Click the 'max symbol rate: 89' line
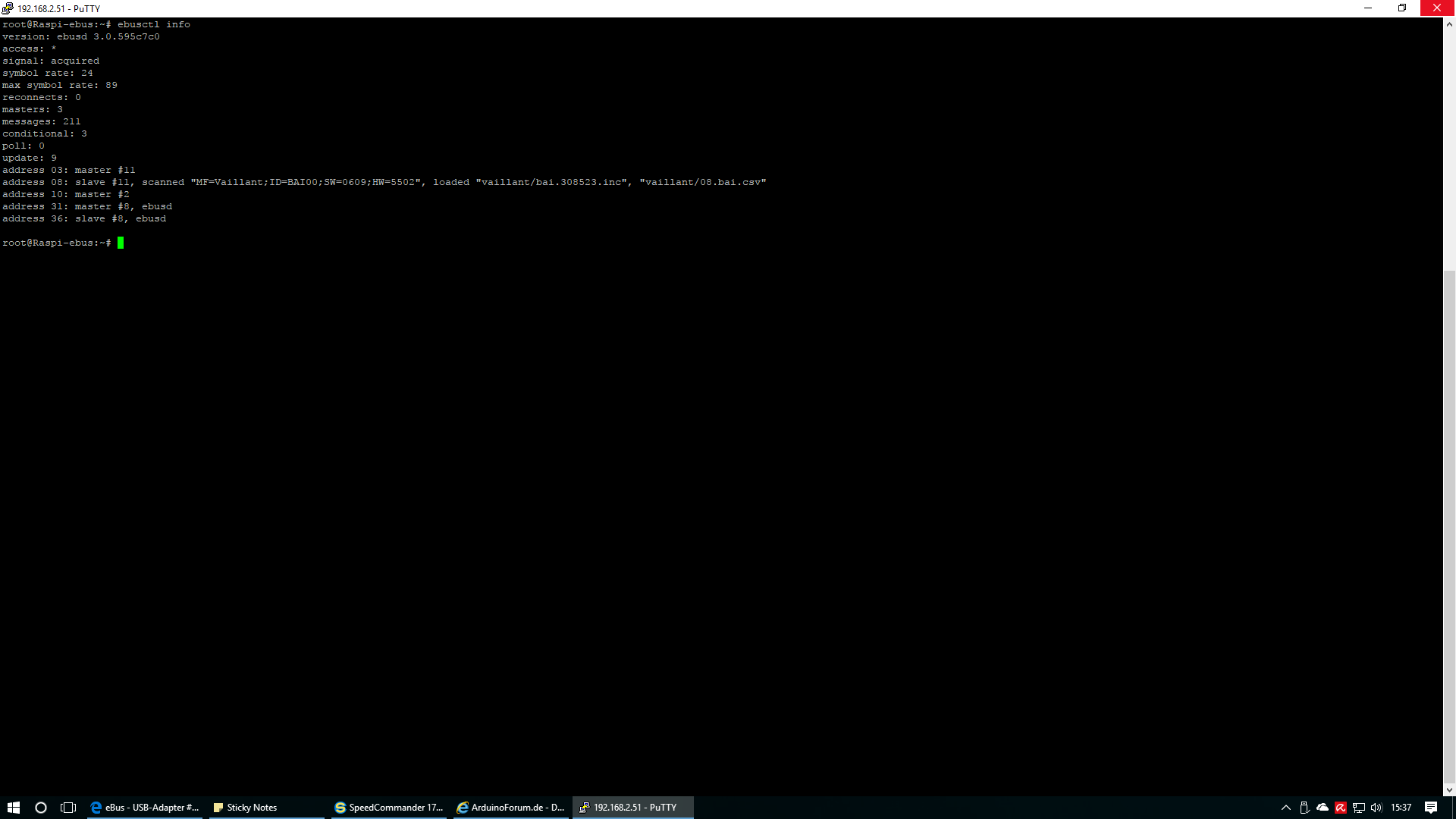Viewport: 1456px width, 819px height. pos(60,85)
